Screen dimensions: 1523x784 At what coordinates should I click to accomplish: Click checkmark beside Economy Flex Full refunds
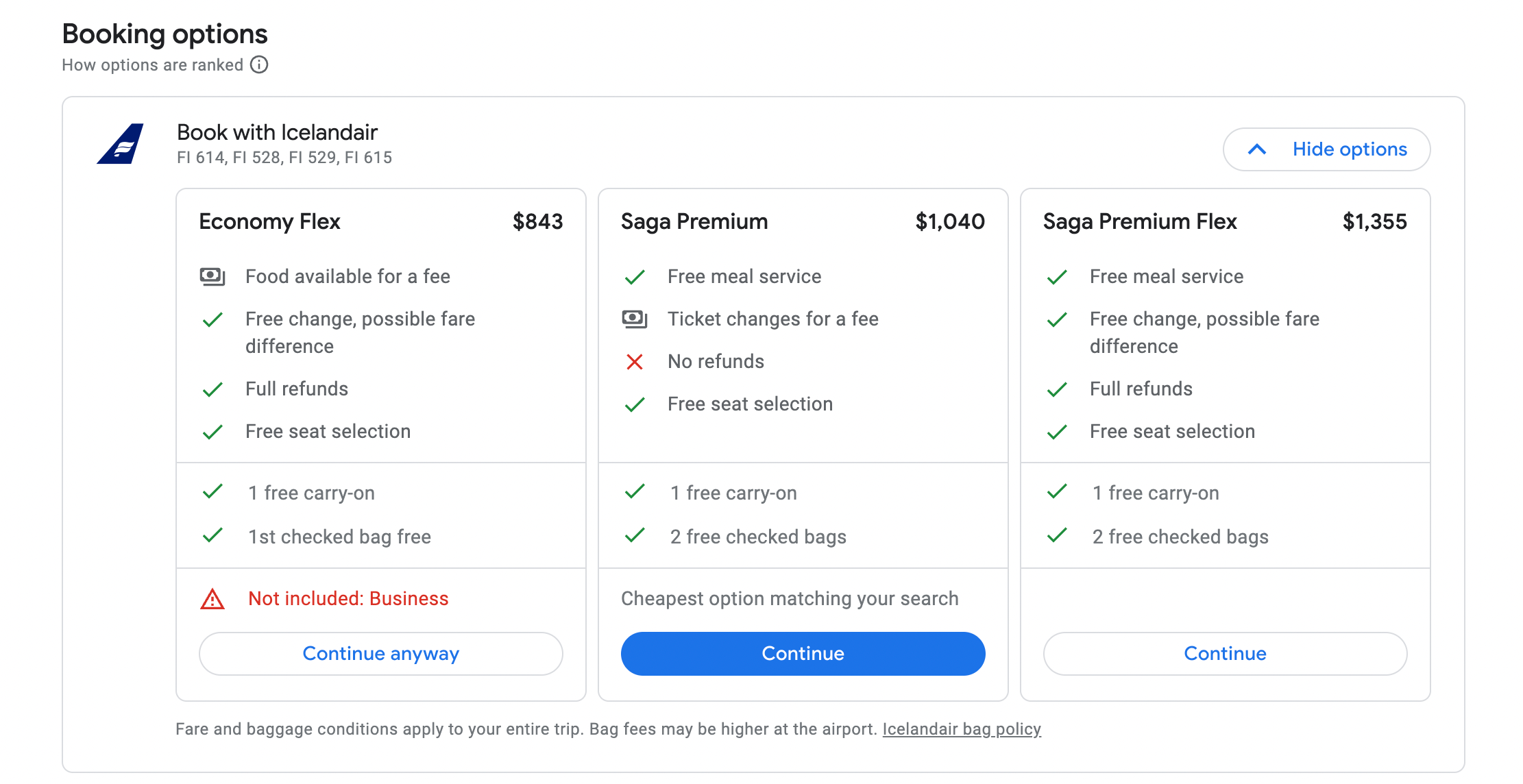212,389
